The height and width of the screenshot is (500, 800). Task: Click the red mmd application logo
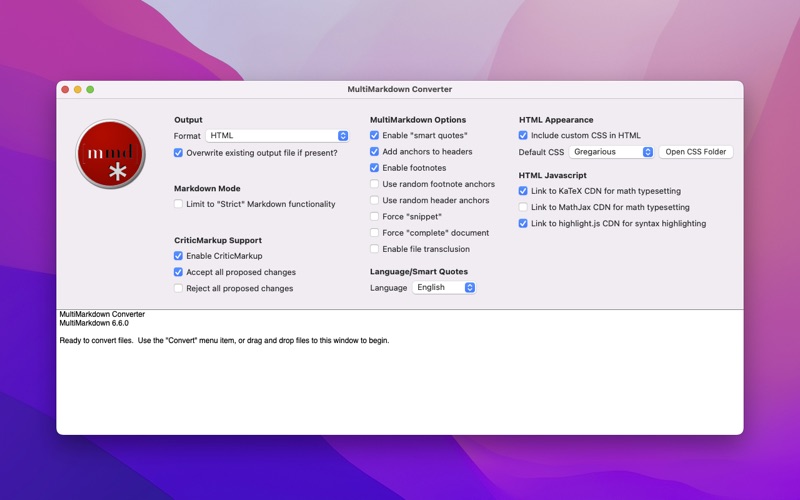(111, 154)
